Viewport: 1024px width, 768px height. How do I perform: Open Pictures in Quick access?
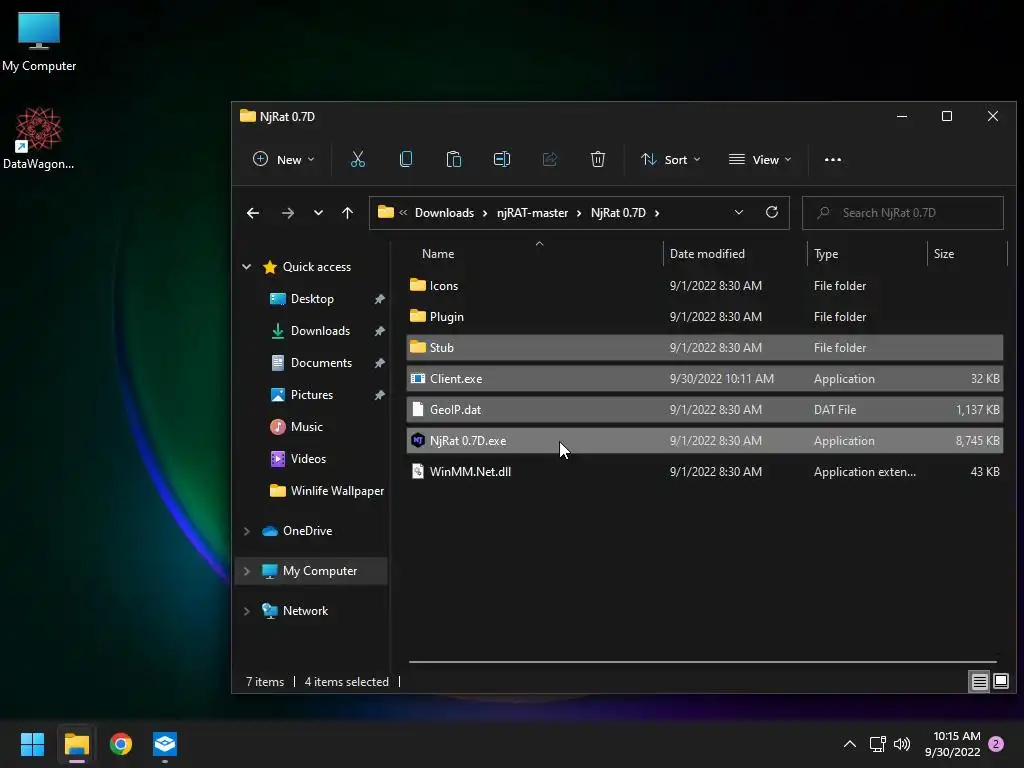312,394
